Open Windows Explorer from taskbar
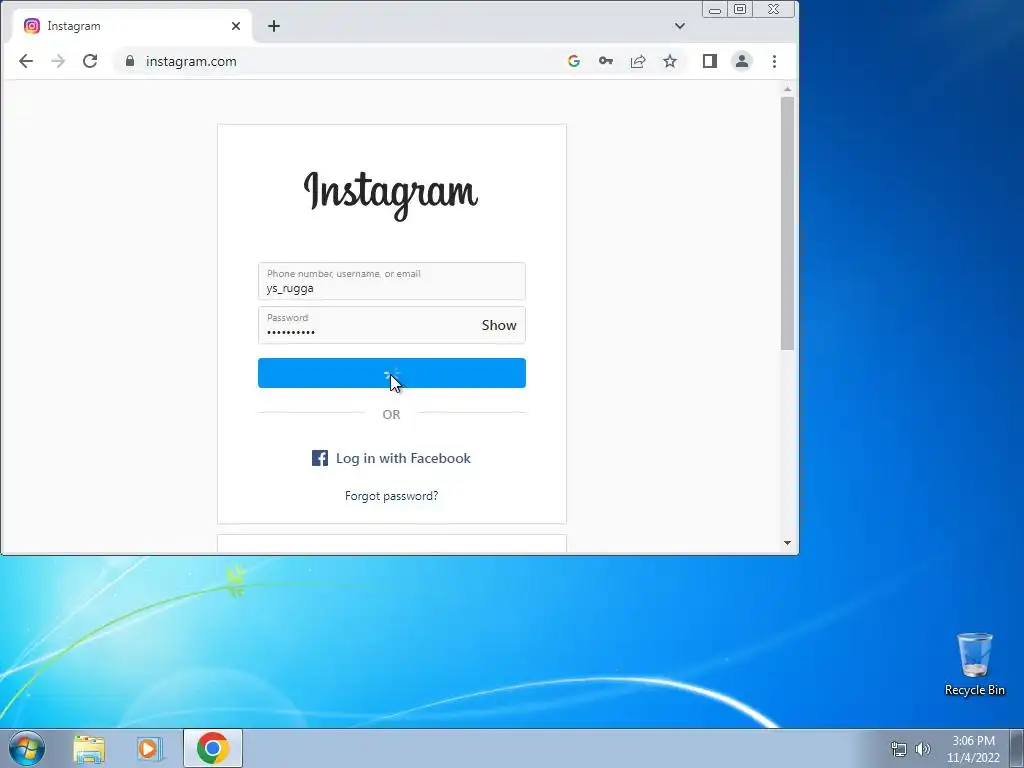Viewport: 1024px width, 768px height. (x=89, y=749)
